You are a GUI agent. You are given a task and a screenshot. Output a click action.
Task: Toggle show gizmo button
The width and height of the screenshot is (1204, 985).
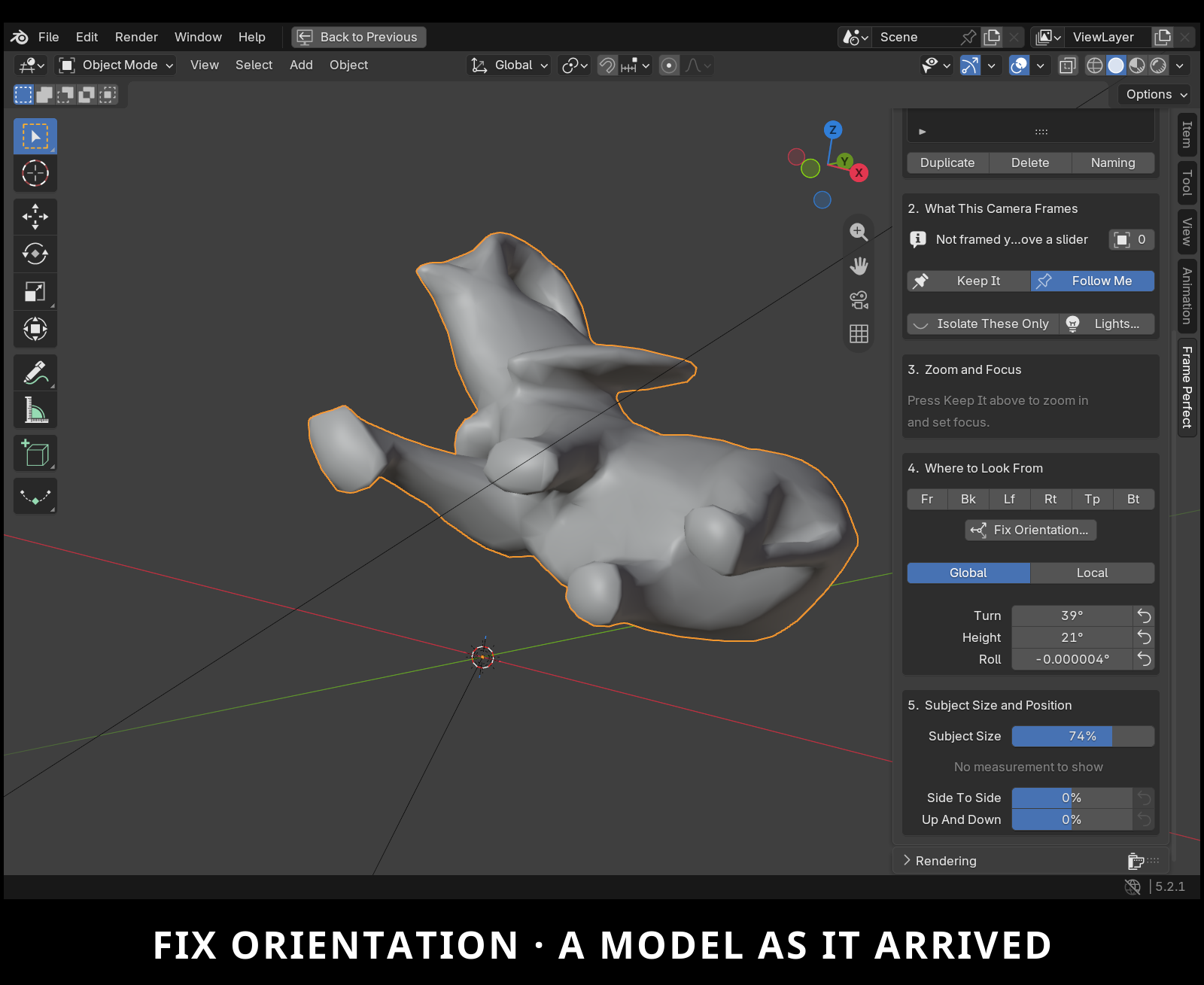970,65
